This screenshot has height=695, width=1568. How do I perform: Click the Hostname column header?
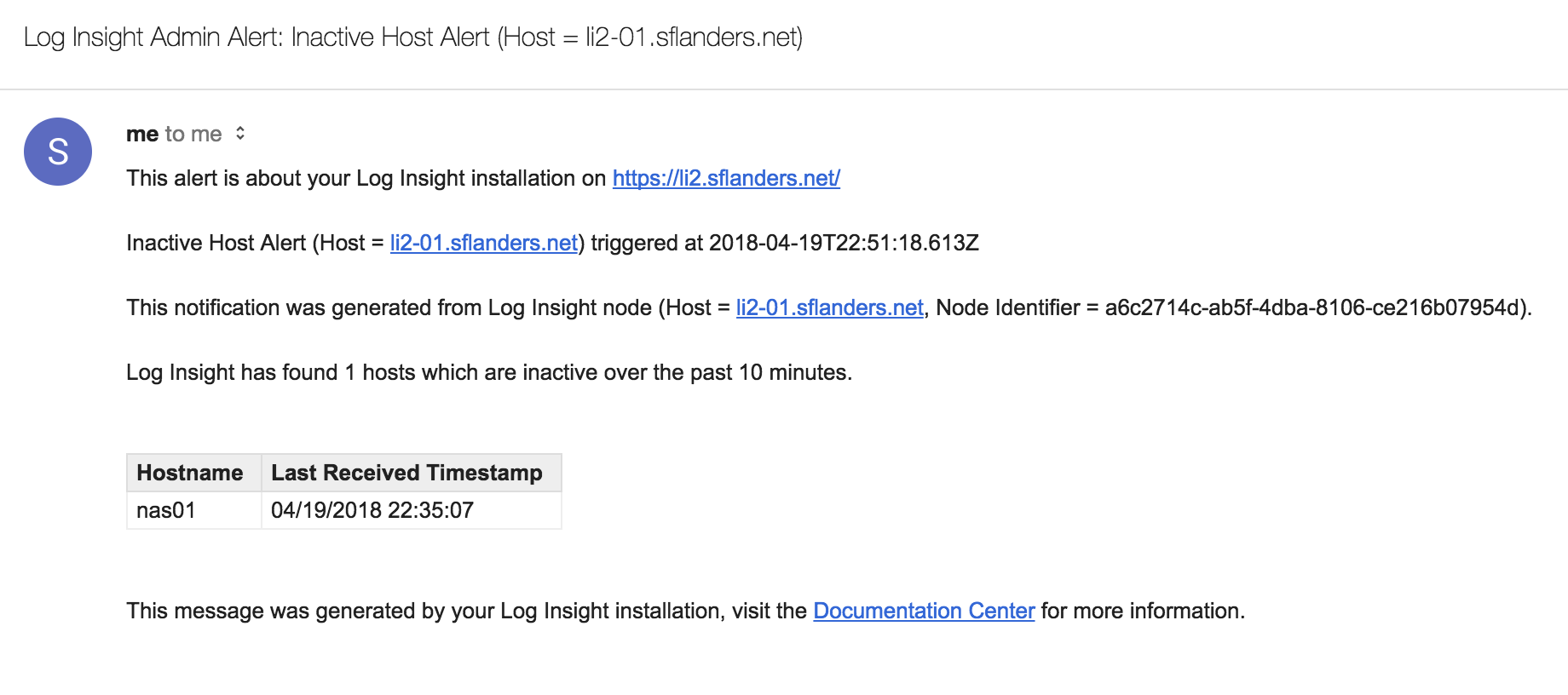pos(190,473)
